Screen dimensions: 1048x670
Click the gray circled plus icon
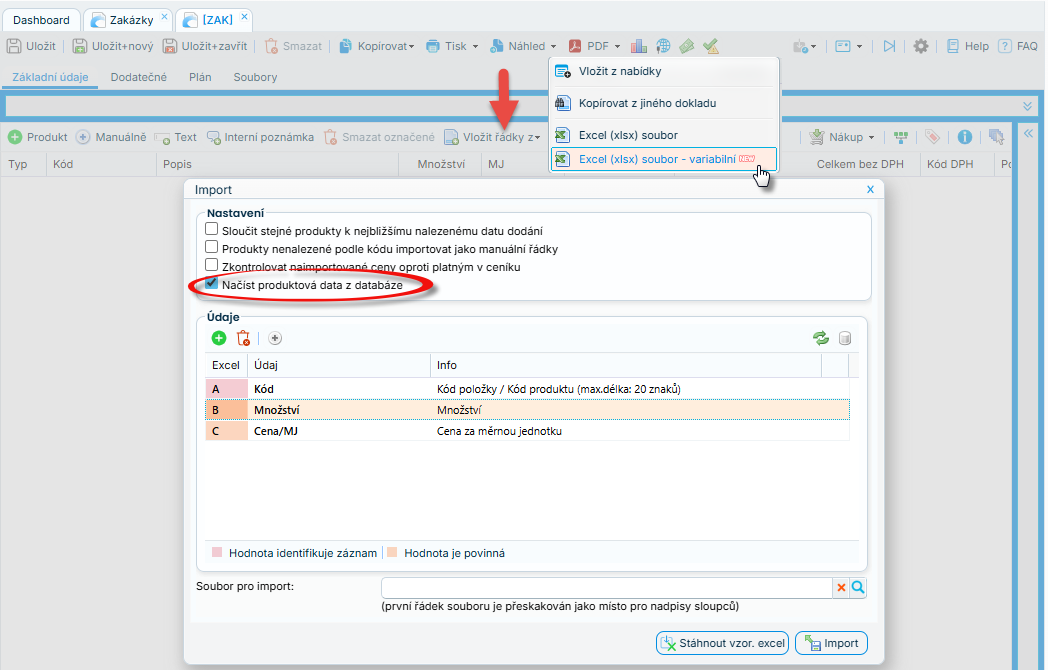(x=275, y=338)
